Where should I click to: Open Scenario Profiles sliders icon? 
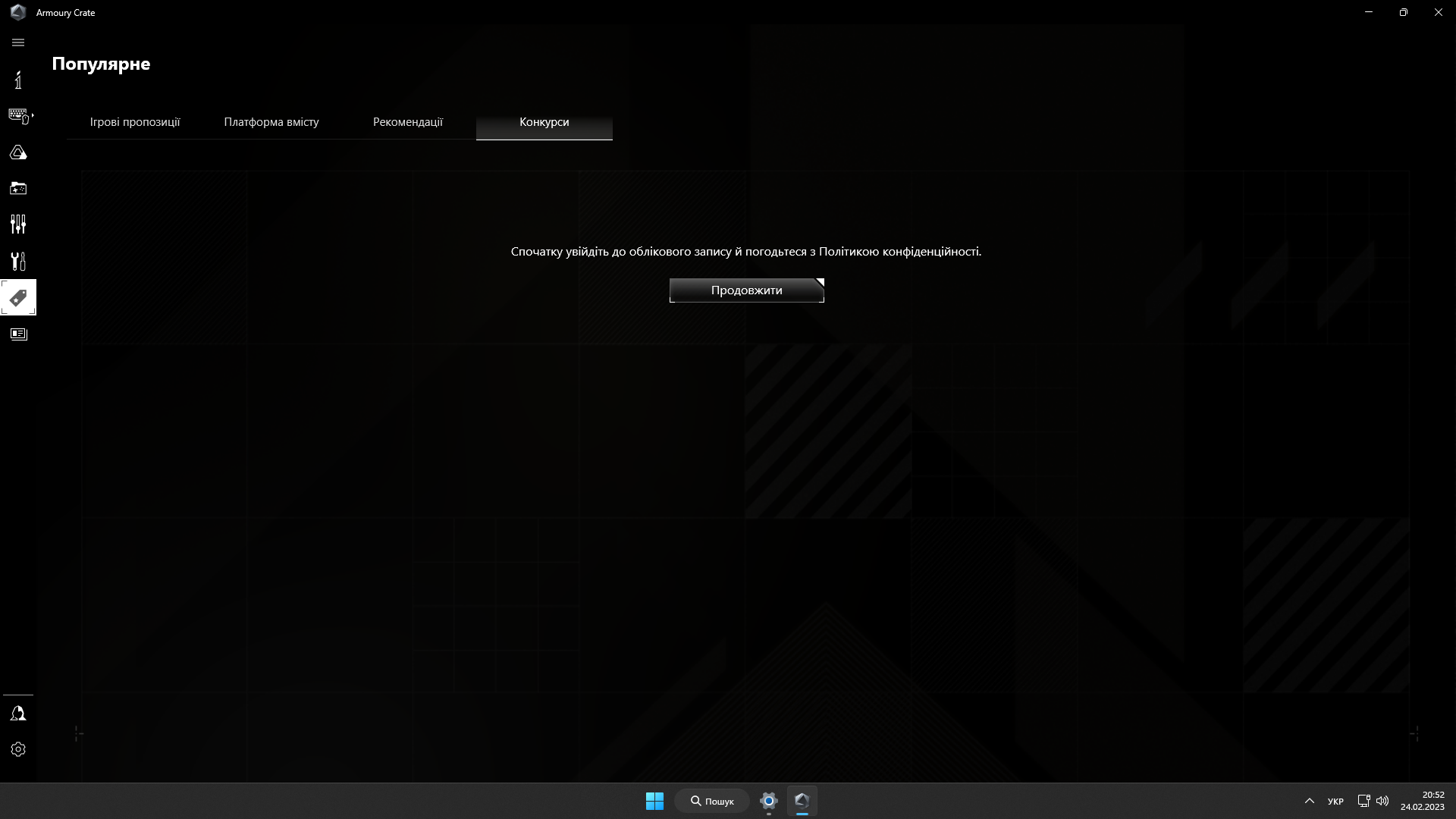pyautogui.click(x=18, y=224)
